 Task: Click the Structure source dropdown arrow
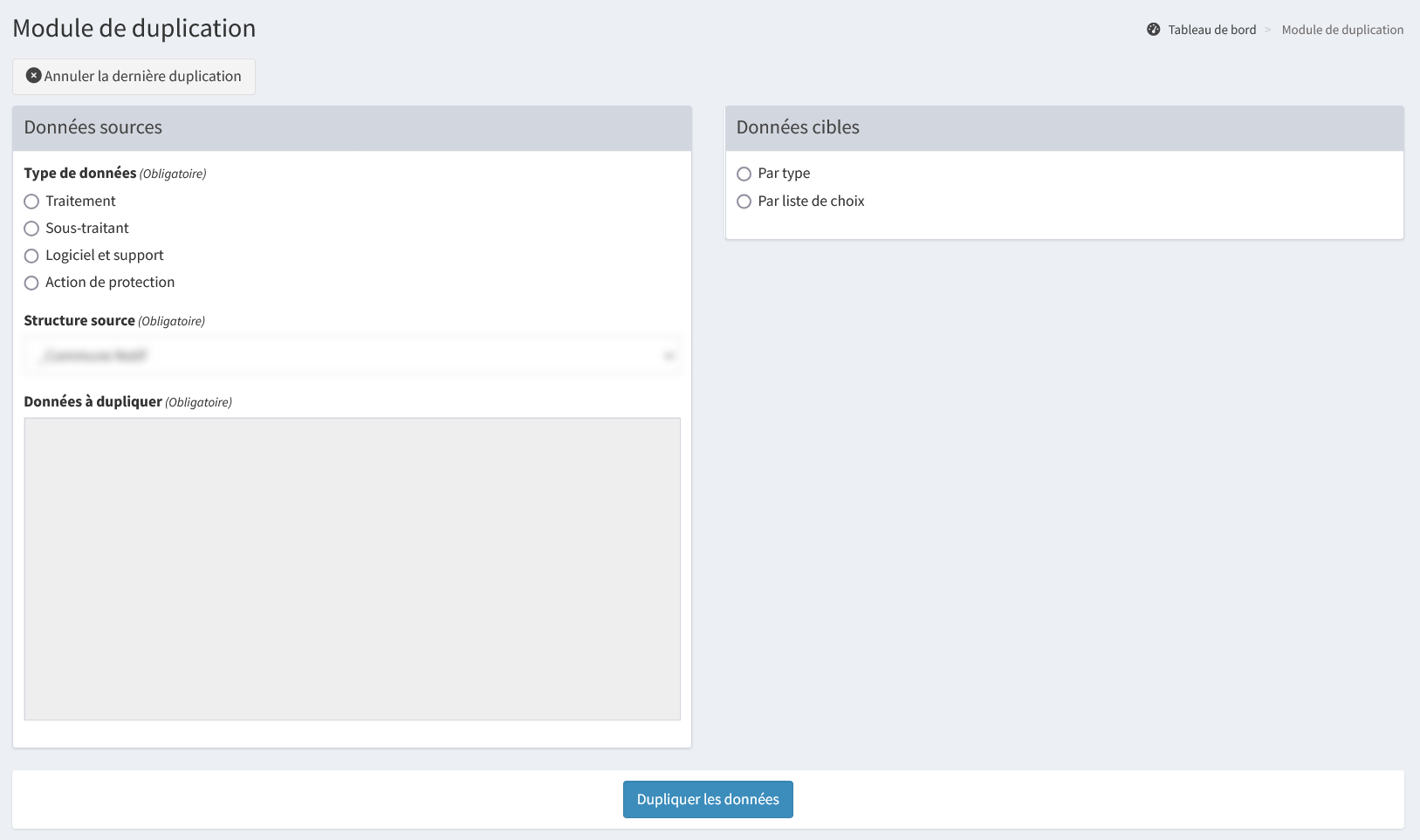(669, 356)
